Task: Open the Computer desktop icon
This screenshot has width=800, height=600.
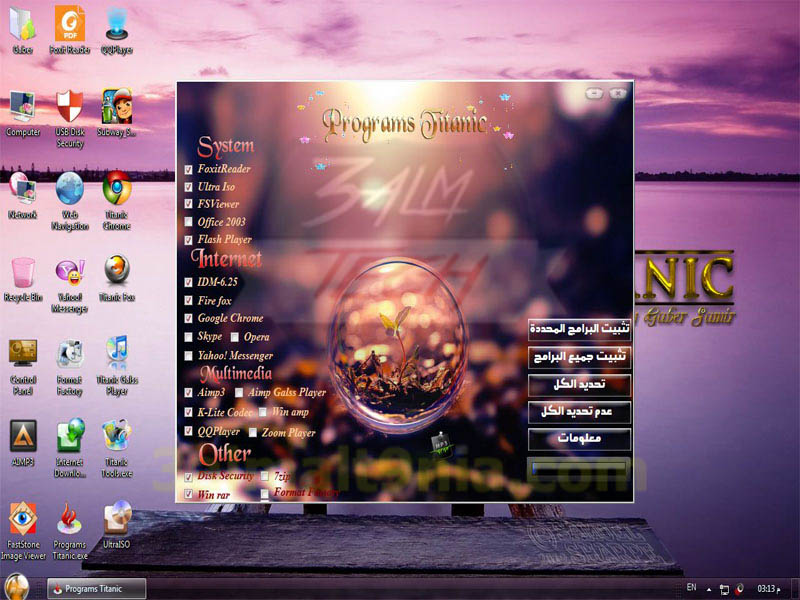Action: (x=22, y=113)
